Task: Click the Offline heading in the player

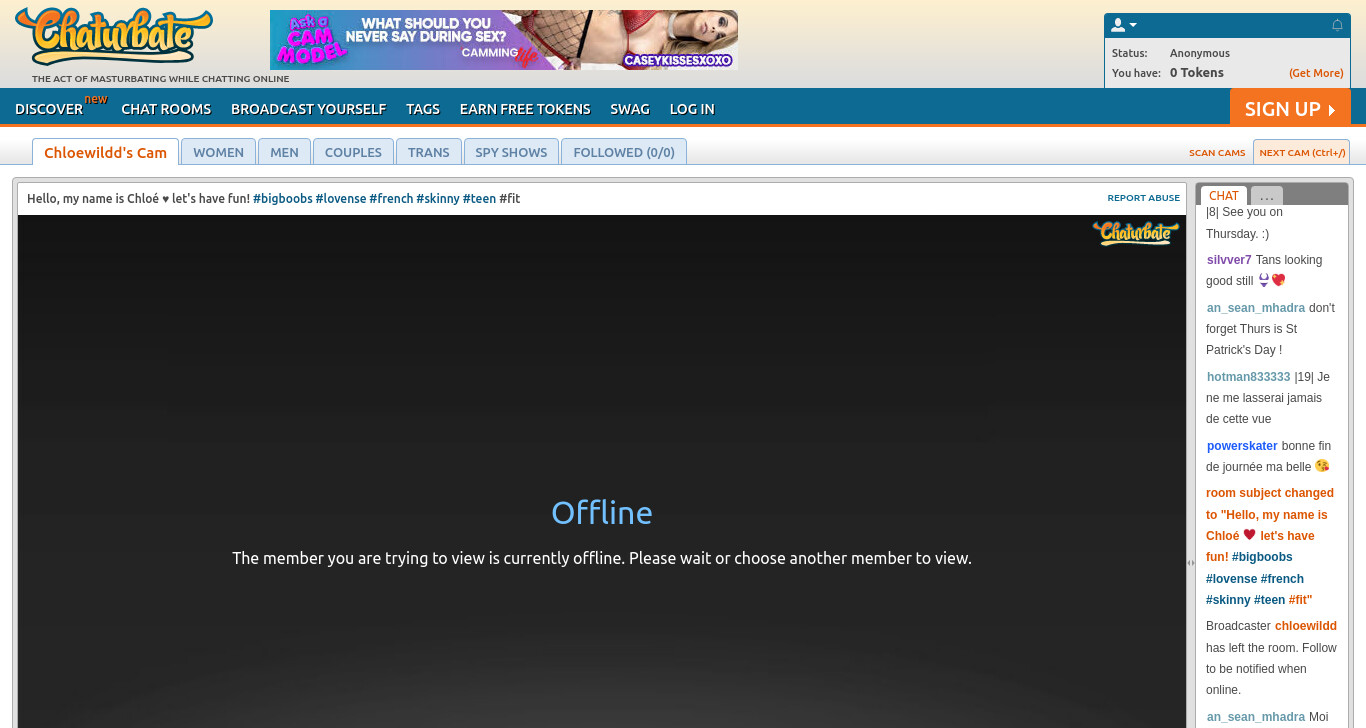Action: [602, 513]
